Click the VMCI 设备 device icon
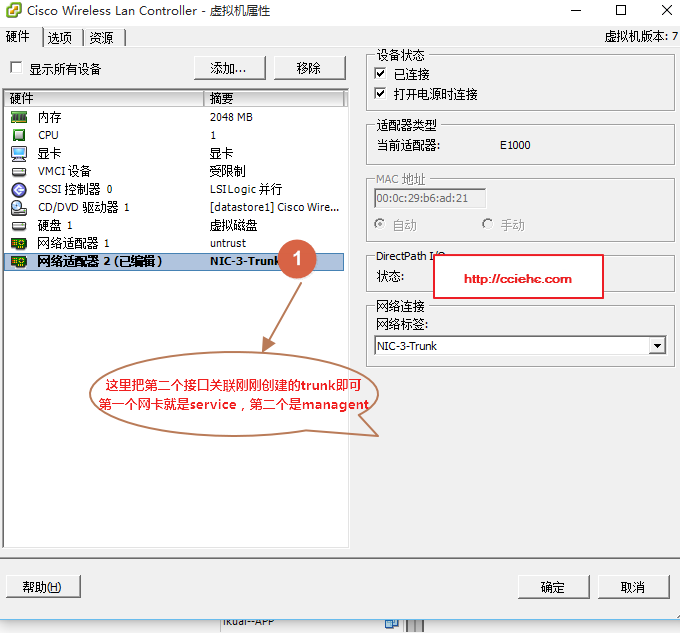 point(19,172)
